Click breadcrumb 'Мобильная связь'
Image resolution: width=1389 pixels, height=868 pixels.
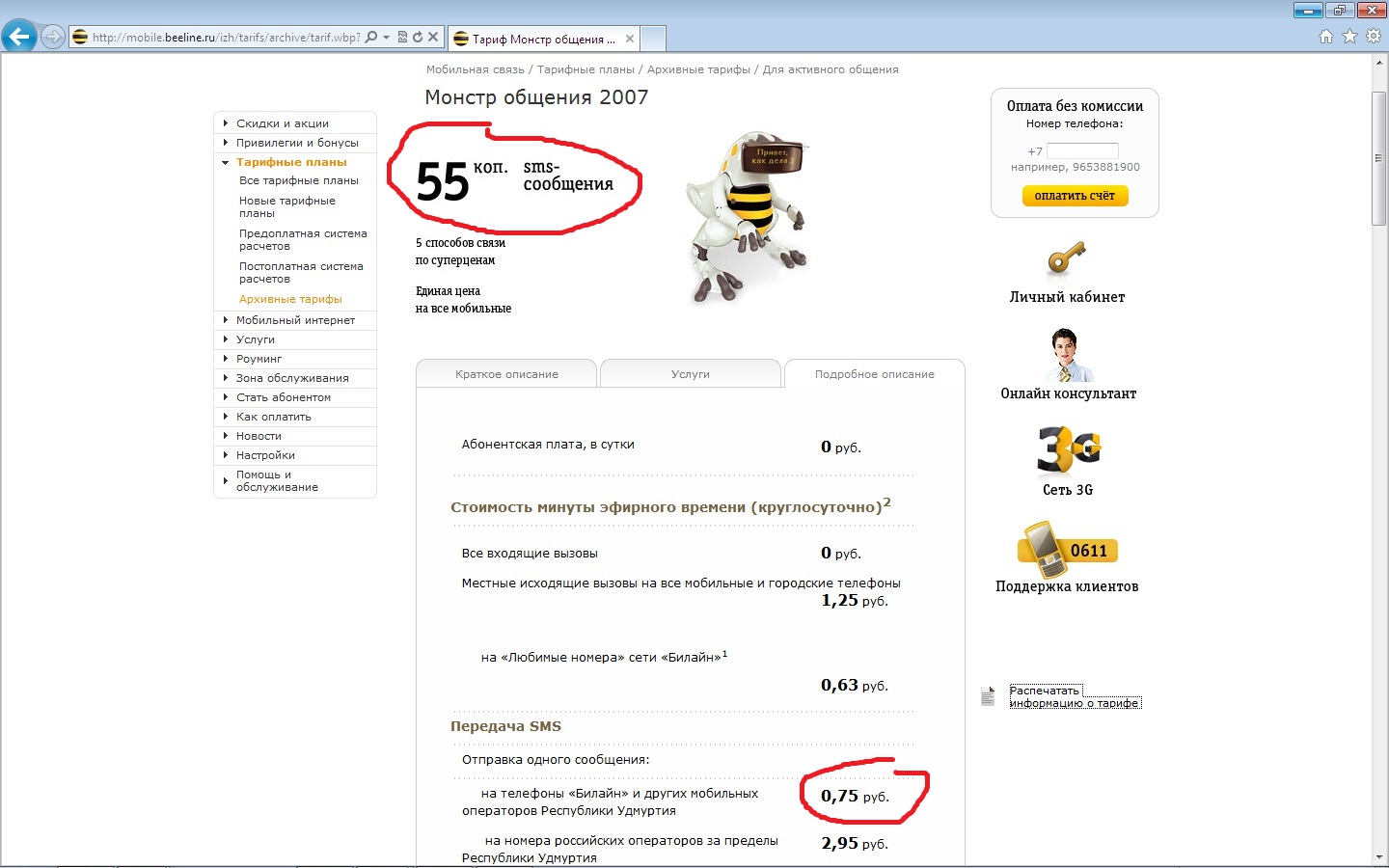tap(476, 69)
